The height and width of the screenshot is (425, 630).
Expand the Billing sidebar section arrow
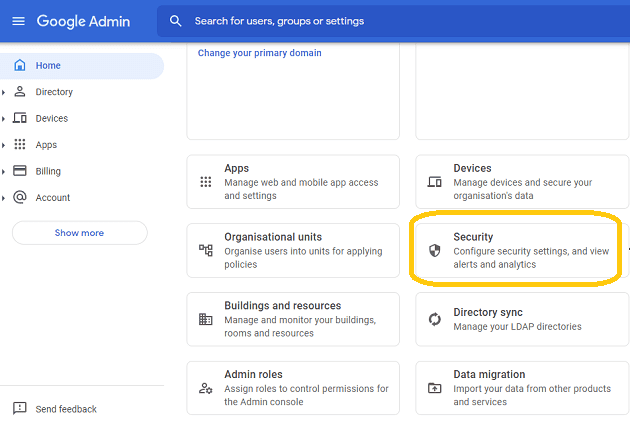[3, 172]
